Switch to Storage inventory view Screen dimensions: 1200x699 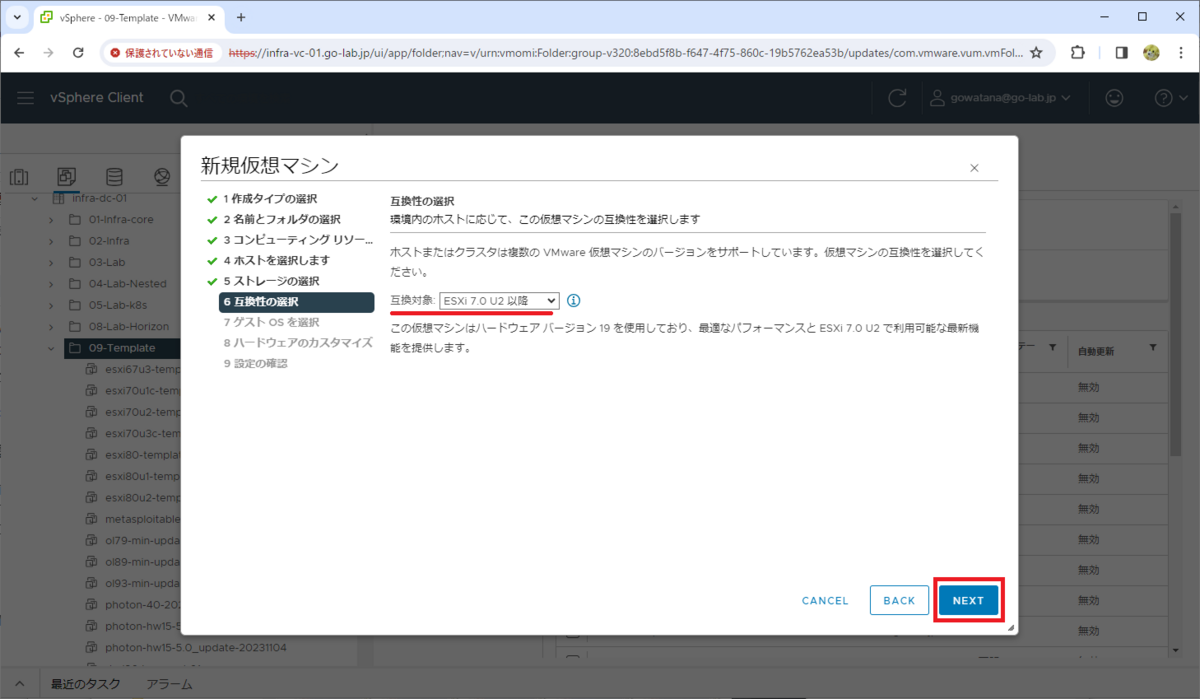[x=115, y=177]
